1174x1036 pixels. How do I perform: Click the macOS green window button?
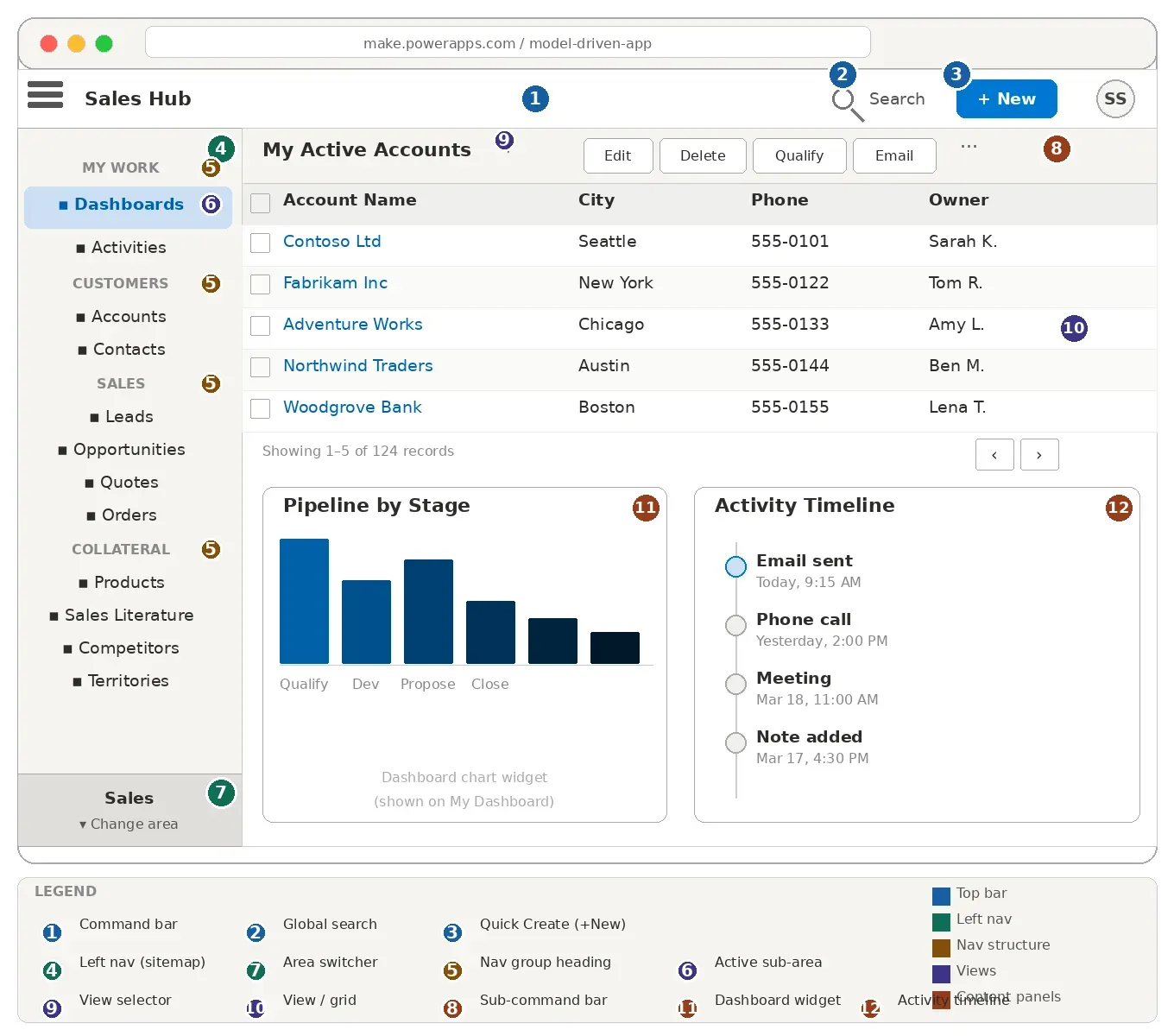pyautogui.click(x=104, y=43)
